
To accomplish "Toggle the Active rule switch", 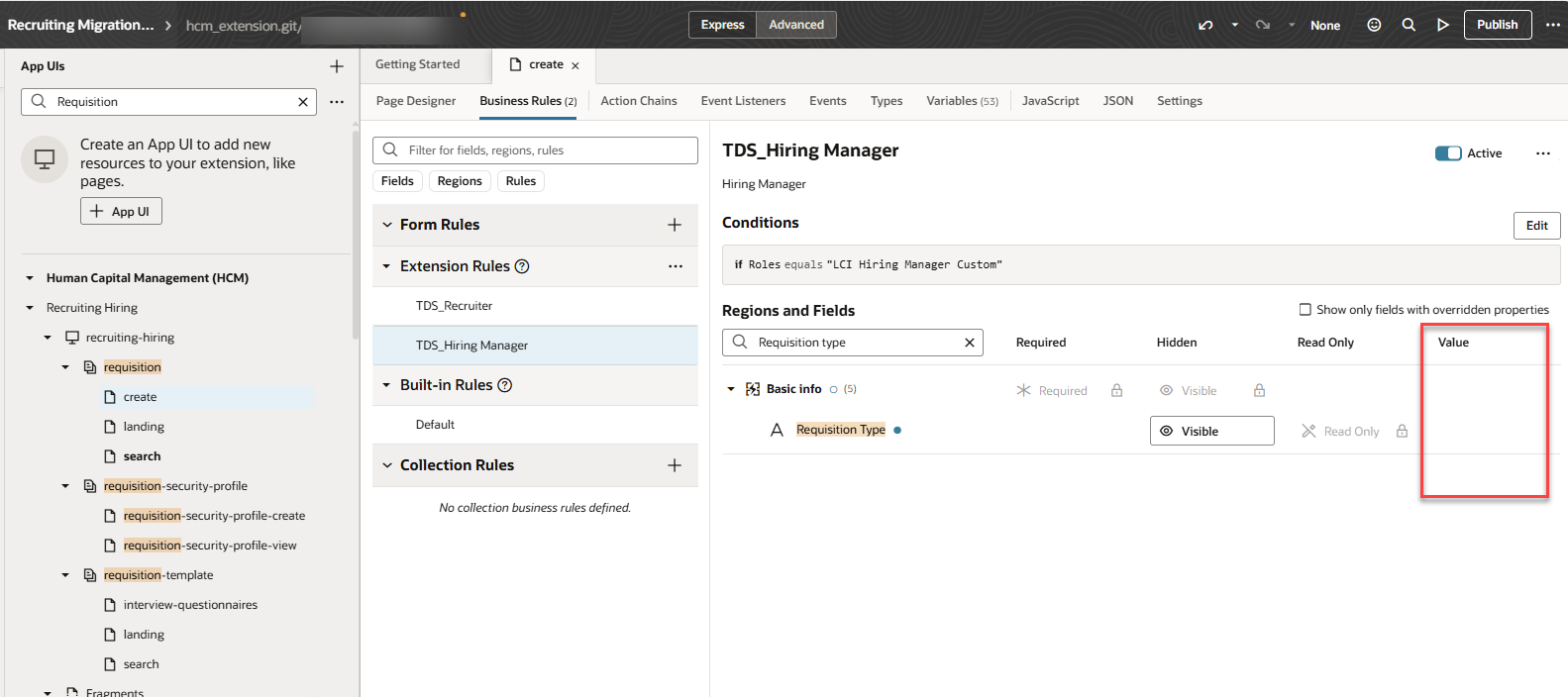I will (1448, 153).
